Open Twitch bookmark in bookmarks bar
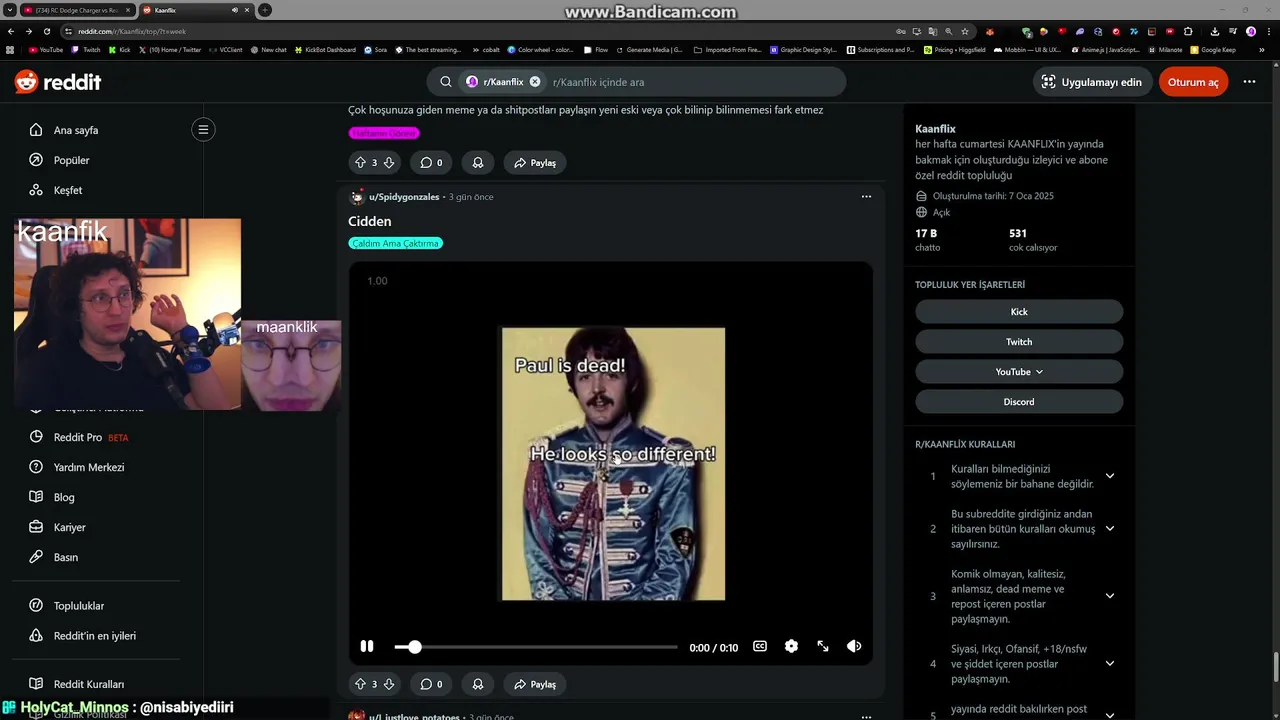This screenshot has height=720, width=1280. pos(86,49)
